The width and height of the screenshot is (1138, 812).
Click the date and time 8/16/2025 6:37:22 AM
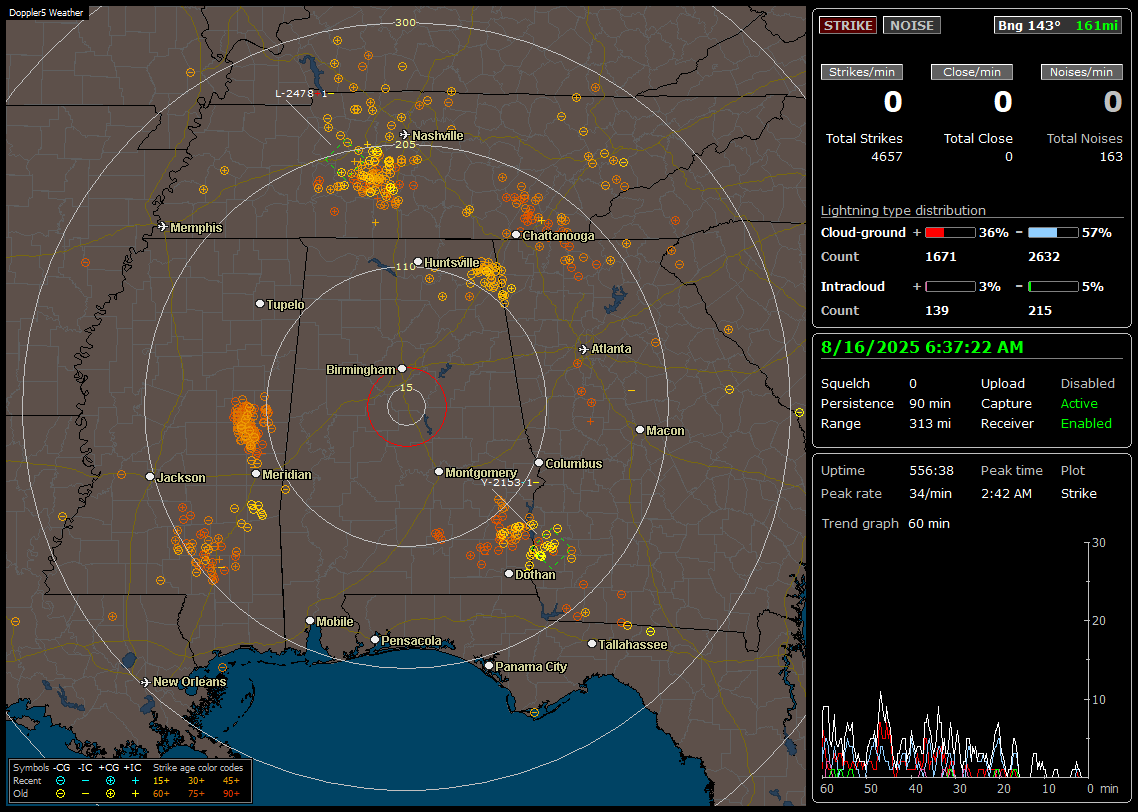[922, 348]
